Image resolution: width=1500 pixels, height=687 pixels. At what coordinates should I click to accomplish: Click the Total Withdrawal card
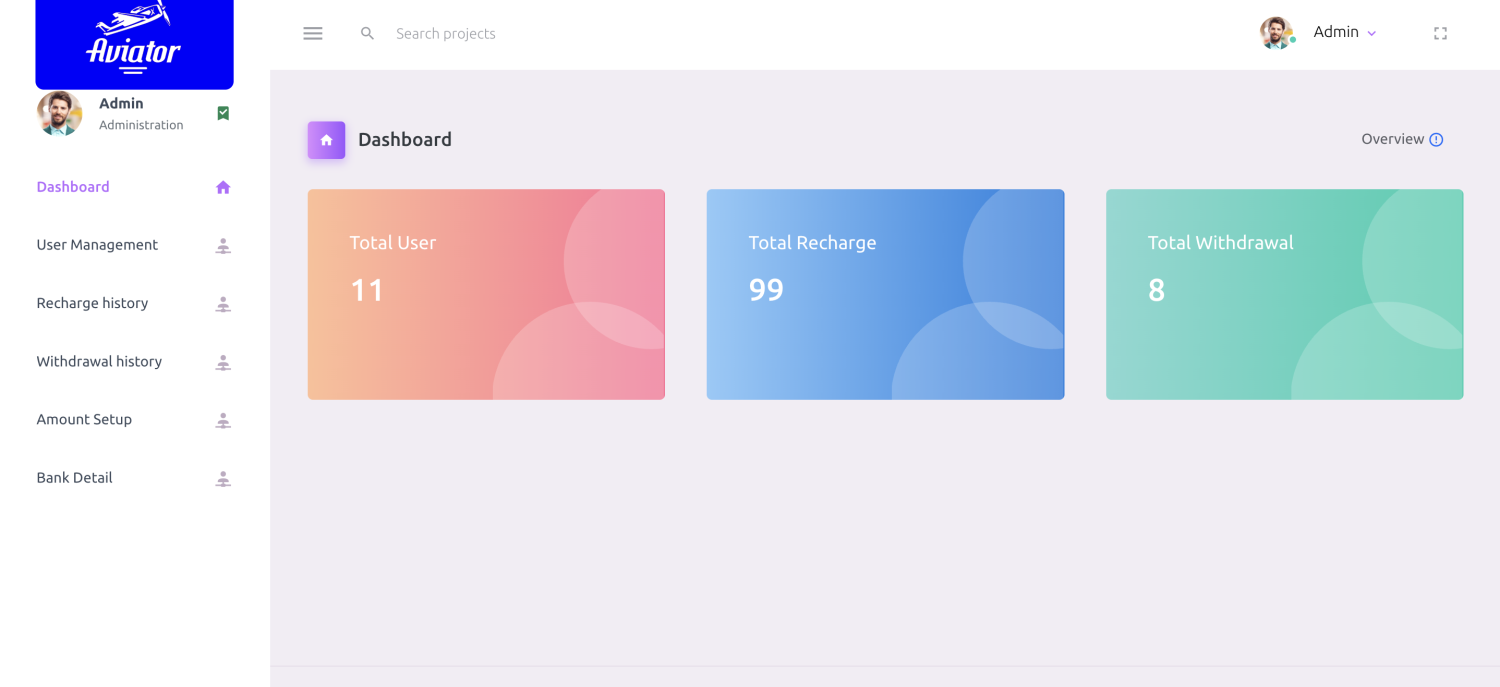click(x=1284, y=294)
